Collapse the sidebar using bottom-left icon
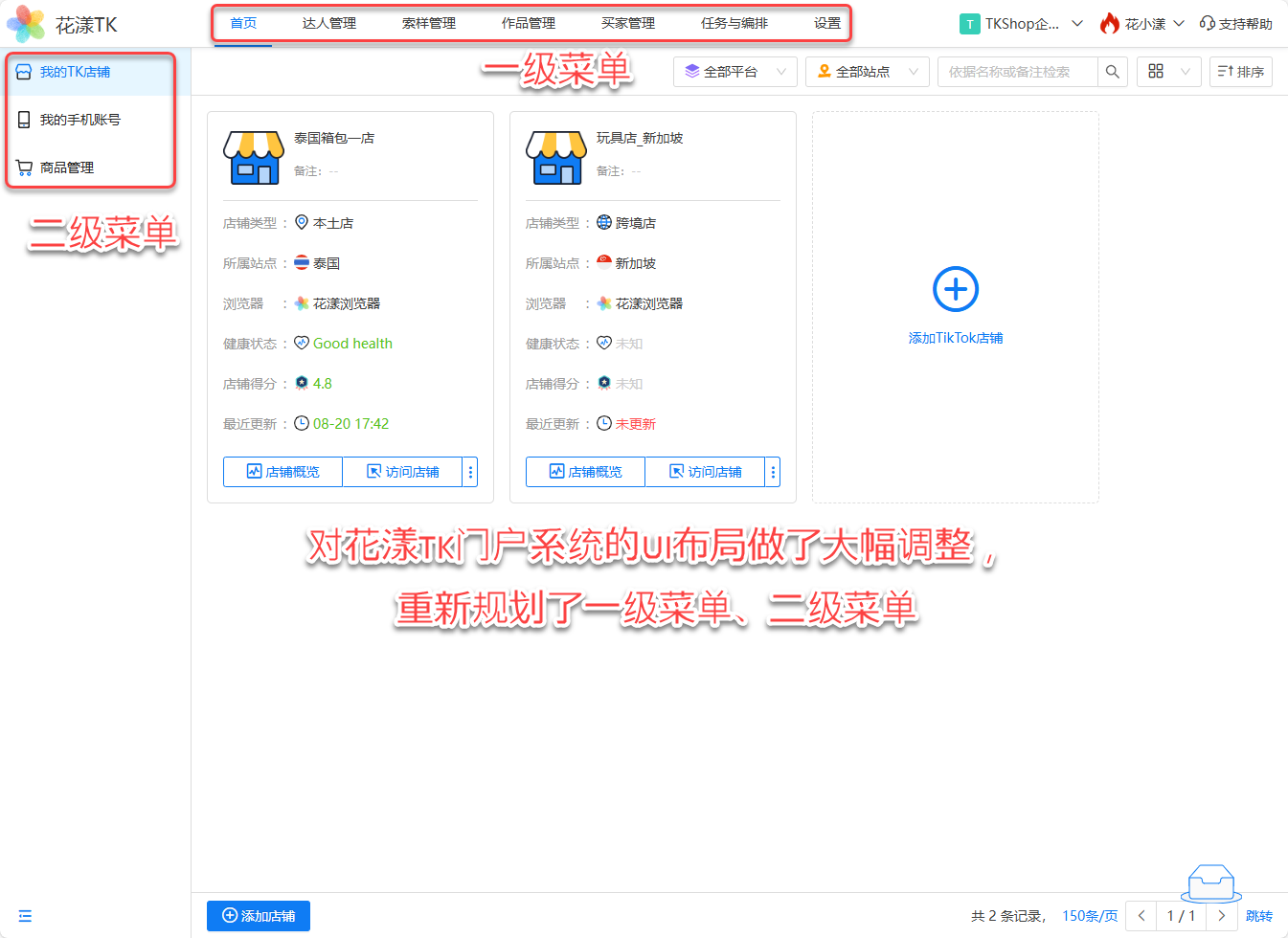The width and height of the screenshot is (1288, 938). click(x=25, y=916)
